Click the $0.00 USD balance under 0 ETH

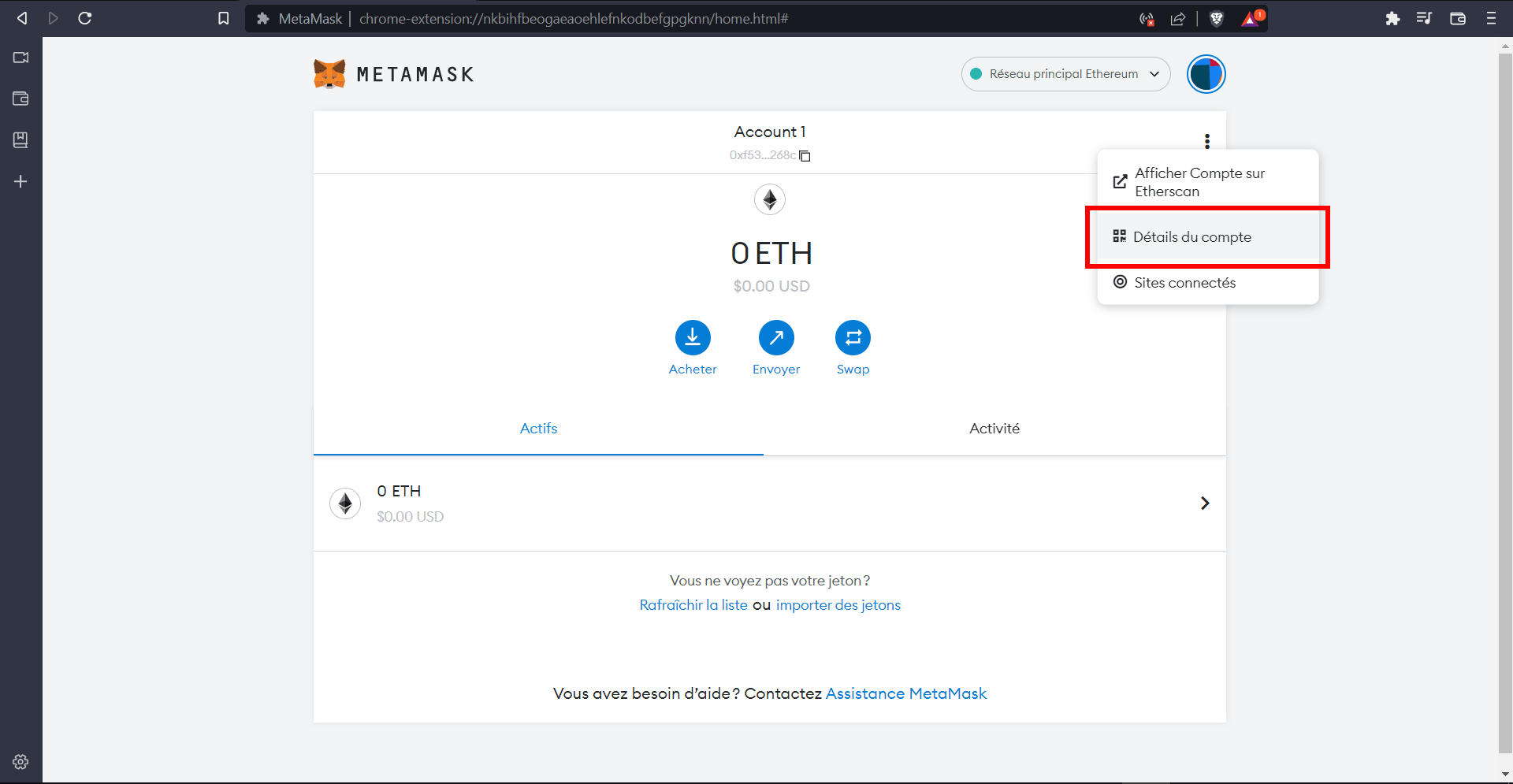(771, 286)
